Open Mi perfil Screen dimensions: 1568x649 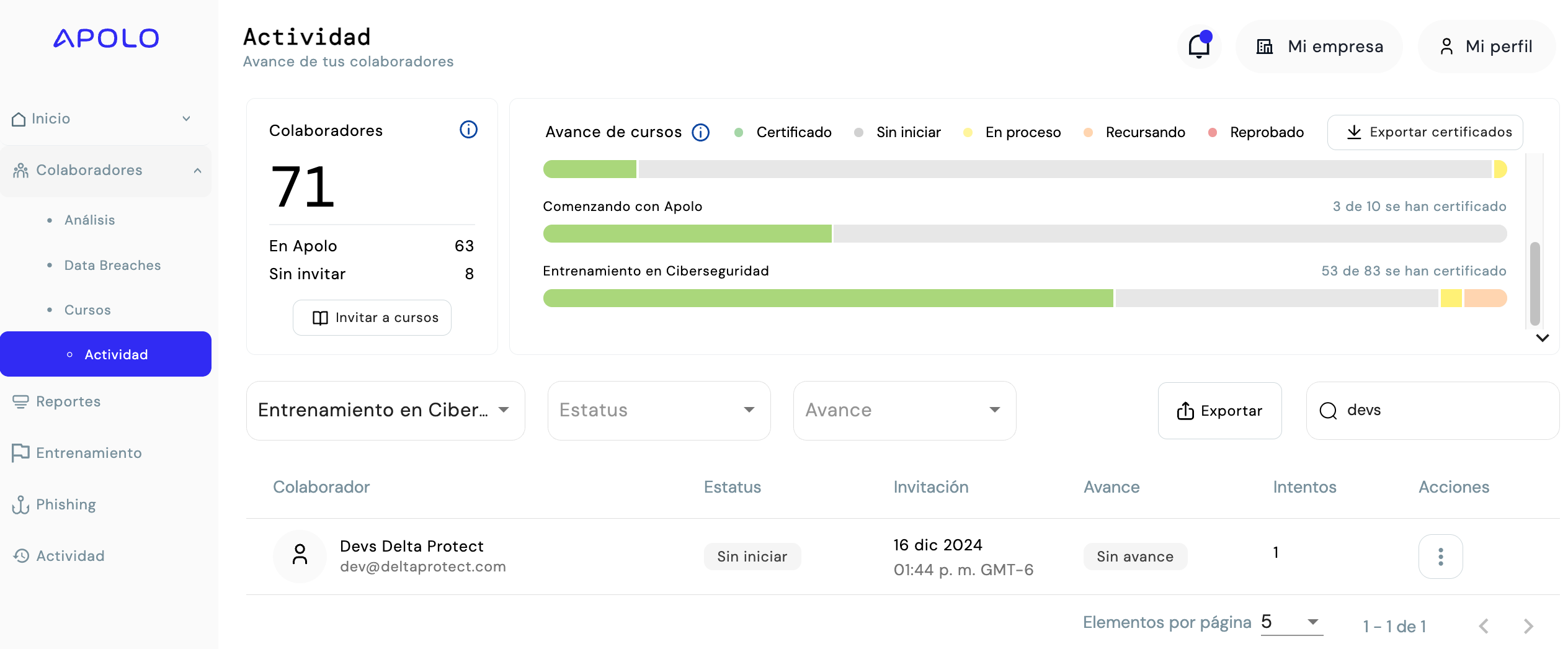pos(1487,47)
